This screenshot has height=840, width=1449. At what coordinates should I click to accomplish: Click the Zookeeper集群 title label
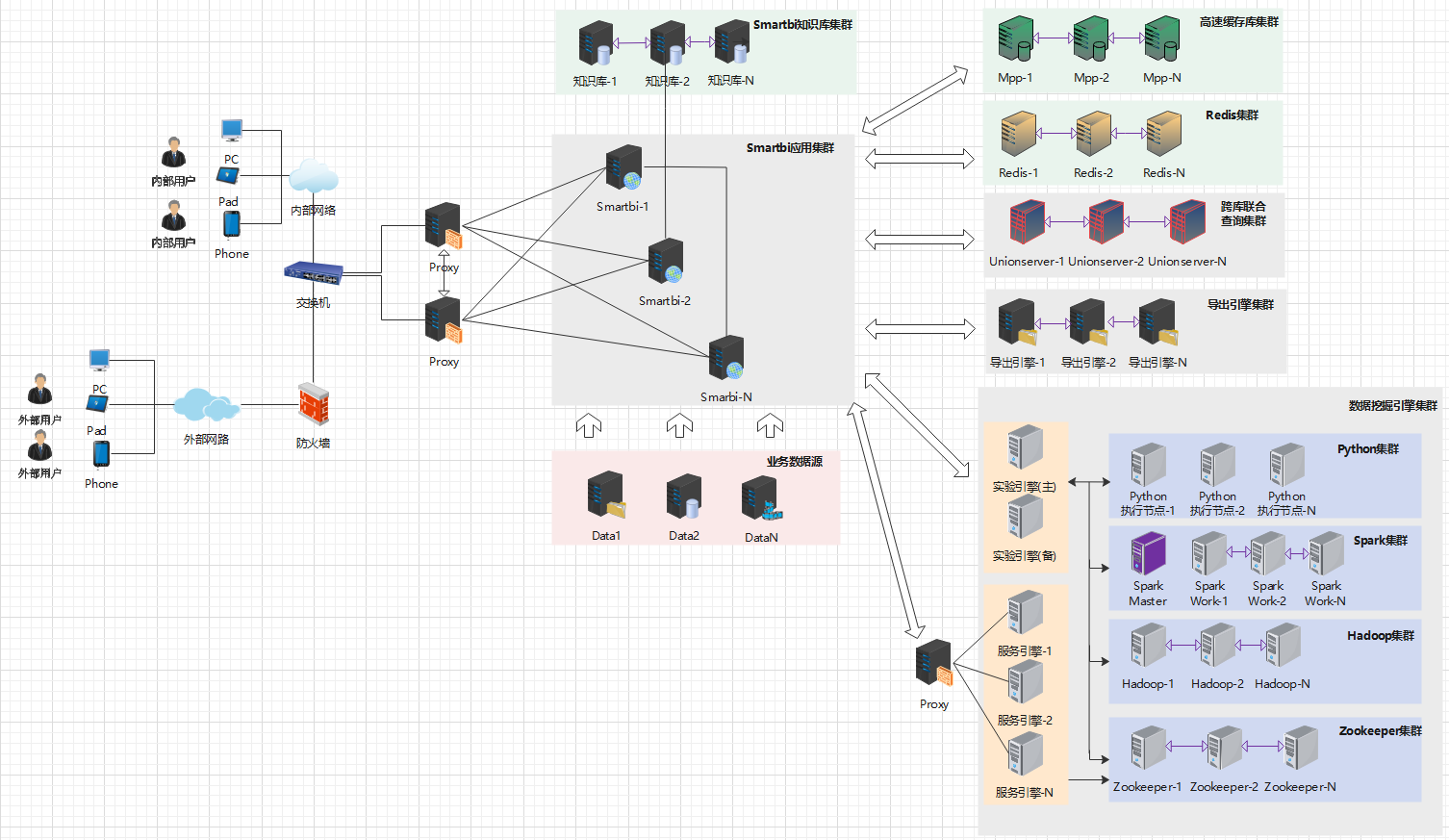pos(1380,731)
